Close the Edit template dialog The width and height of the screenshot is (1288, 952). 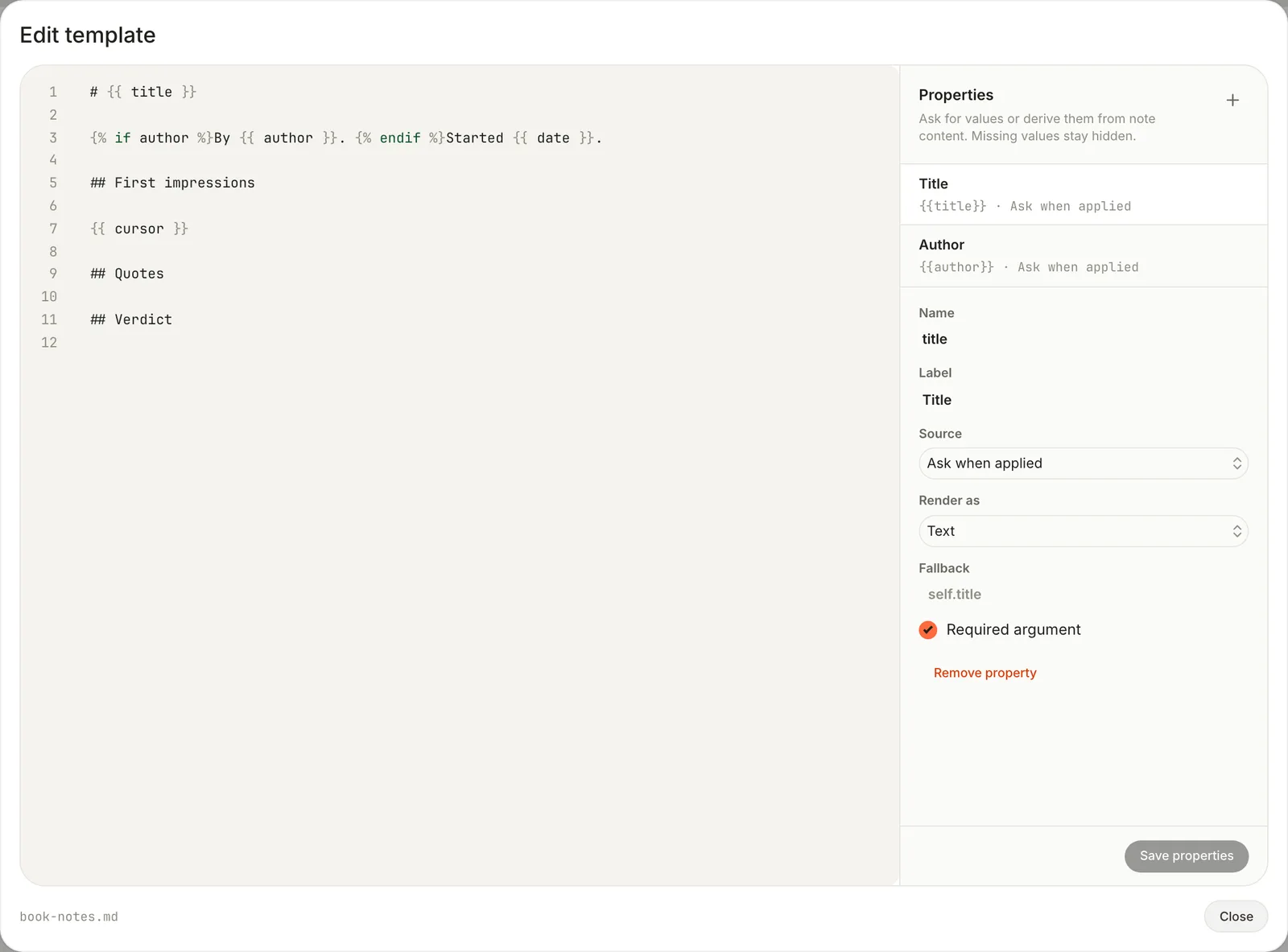point(1236,917)
